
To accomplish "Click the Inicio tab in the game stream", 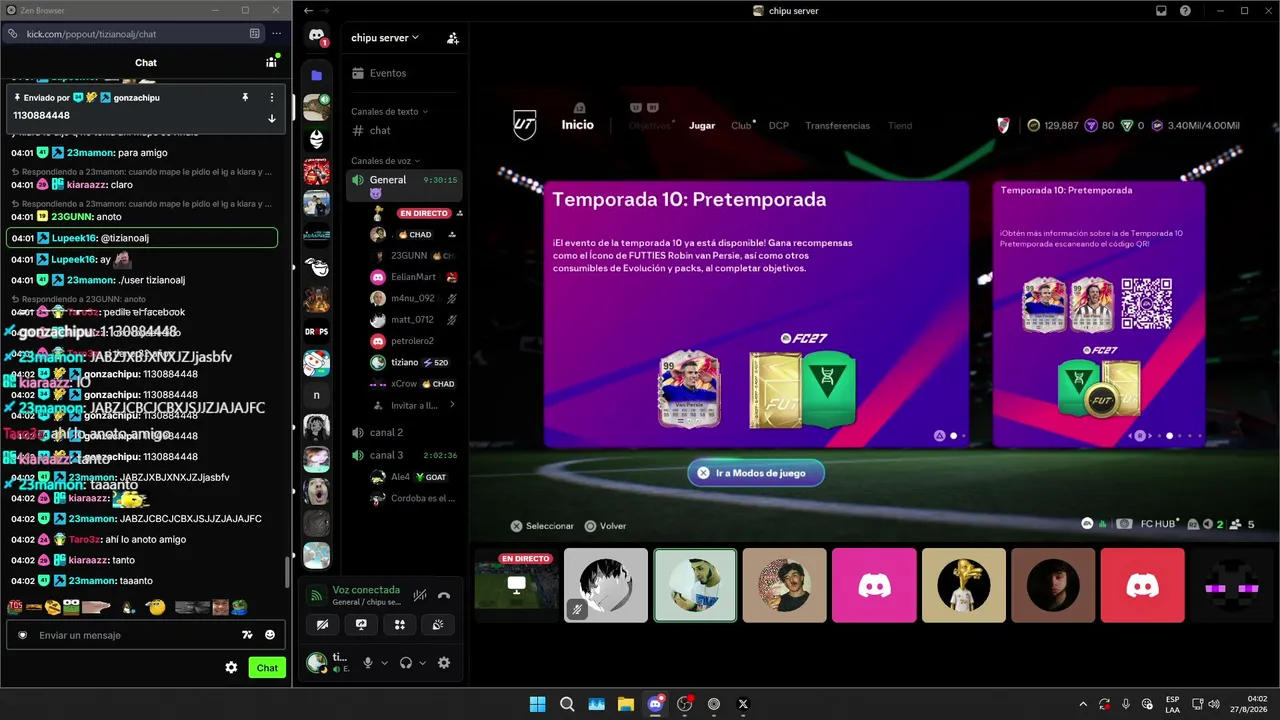I will pyautogui.click(x=577, y=125).
